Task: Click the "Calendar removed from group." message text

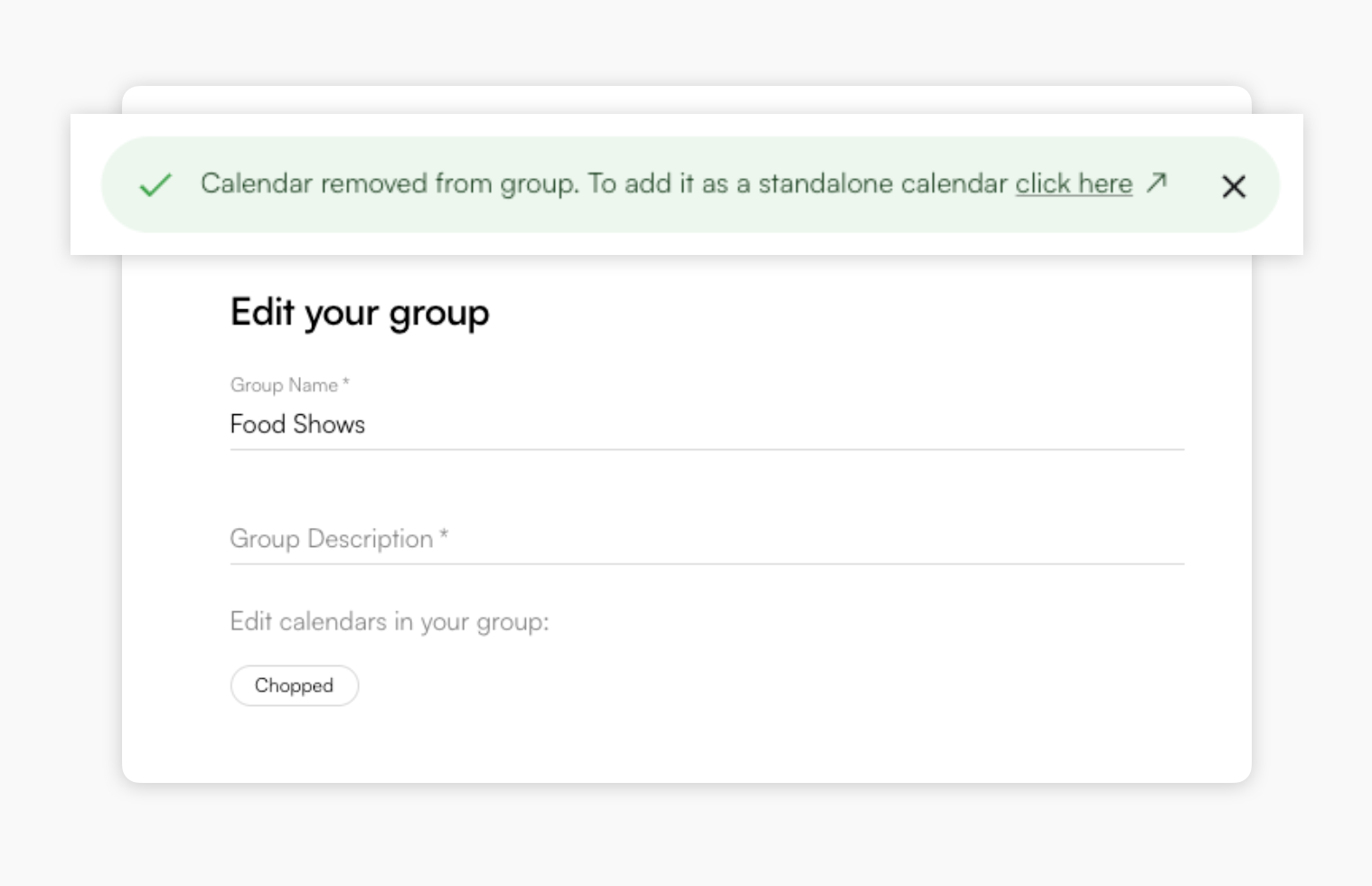Action: [389, 184]
